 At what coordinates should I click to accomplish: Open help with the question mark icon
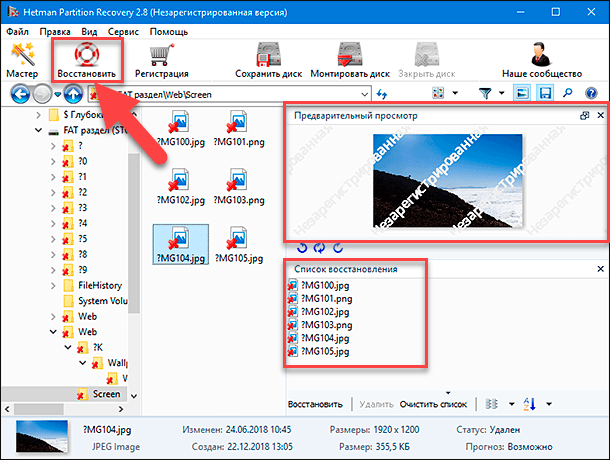pyautogui.click(x=591, y=93)
